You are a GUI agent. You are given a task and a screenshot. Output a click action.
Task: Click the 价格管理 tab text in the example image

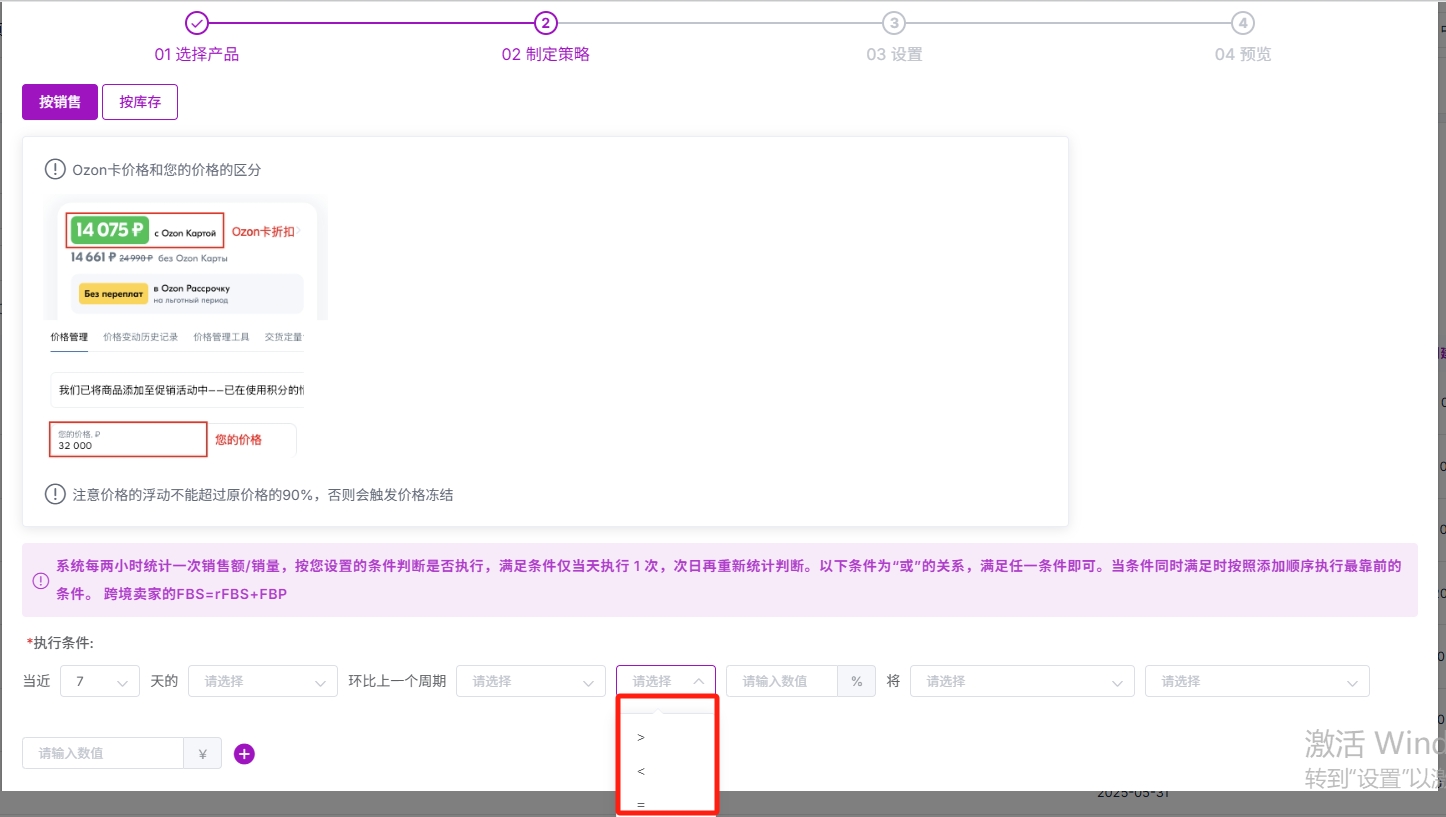pos(69,337)
